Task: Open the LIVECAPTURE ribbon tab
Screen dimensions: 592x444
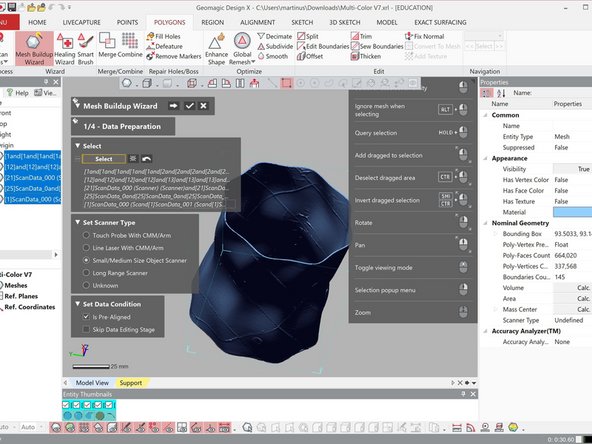Action: [82, 22]
